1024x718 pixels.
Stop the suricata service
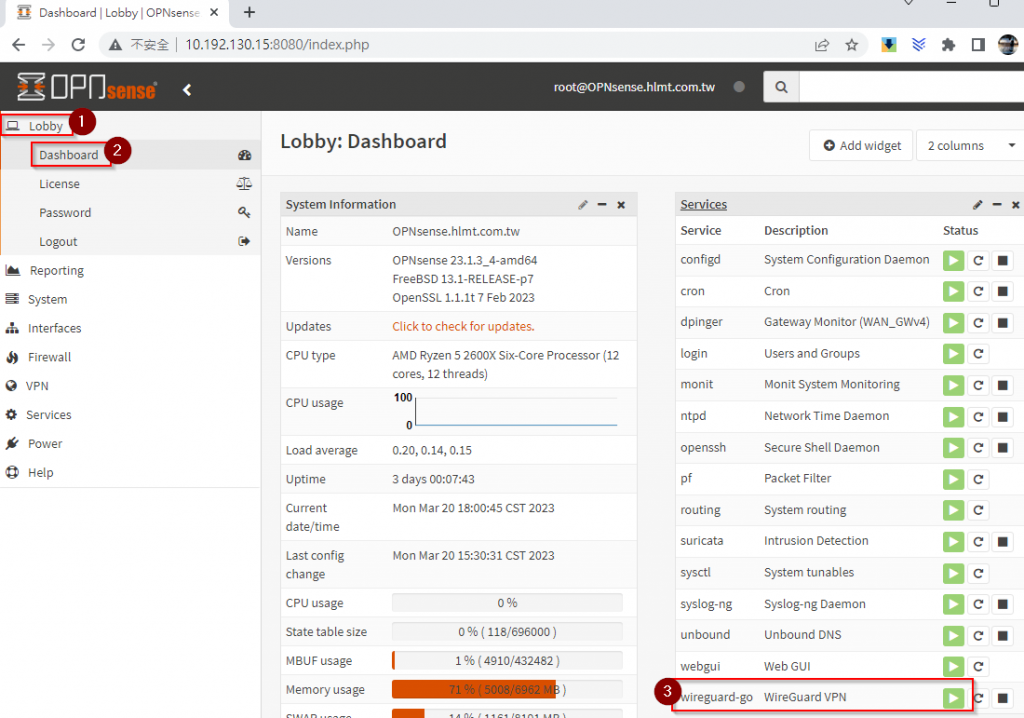1002,542
